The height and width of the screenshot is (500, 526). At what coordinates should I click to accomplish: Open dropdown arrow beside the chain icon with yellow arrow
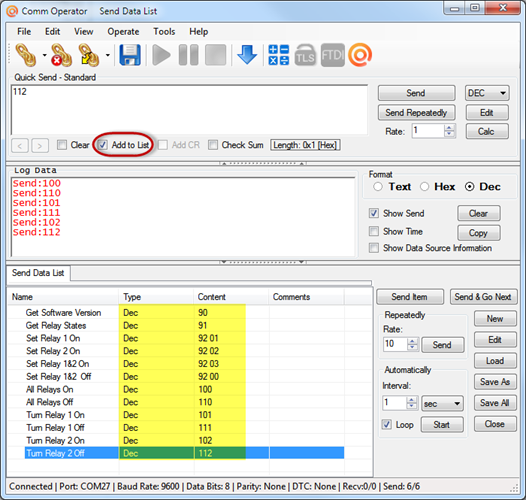click(x=108, y=55)
